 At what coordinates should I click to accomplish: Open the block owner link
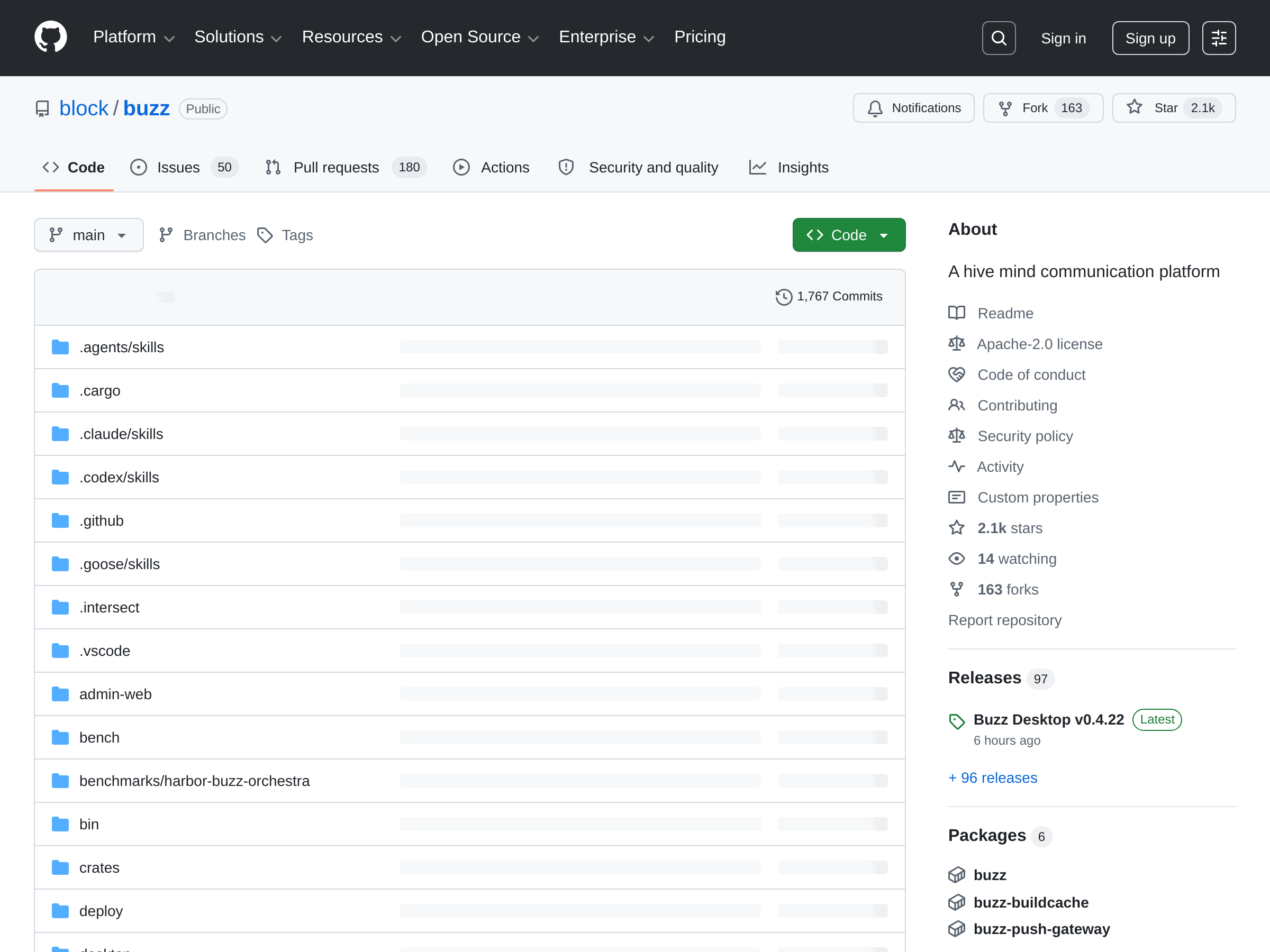[84, 108]
